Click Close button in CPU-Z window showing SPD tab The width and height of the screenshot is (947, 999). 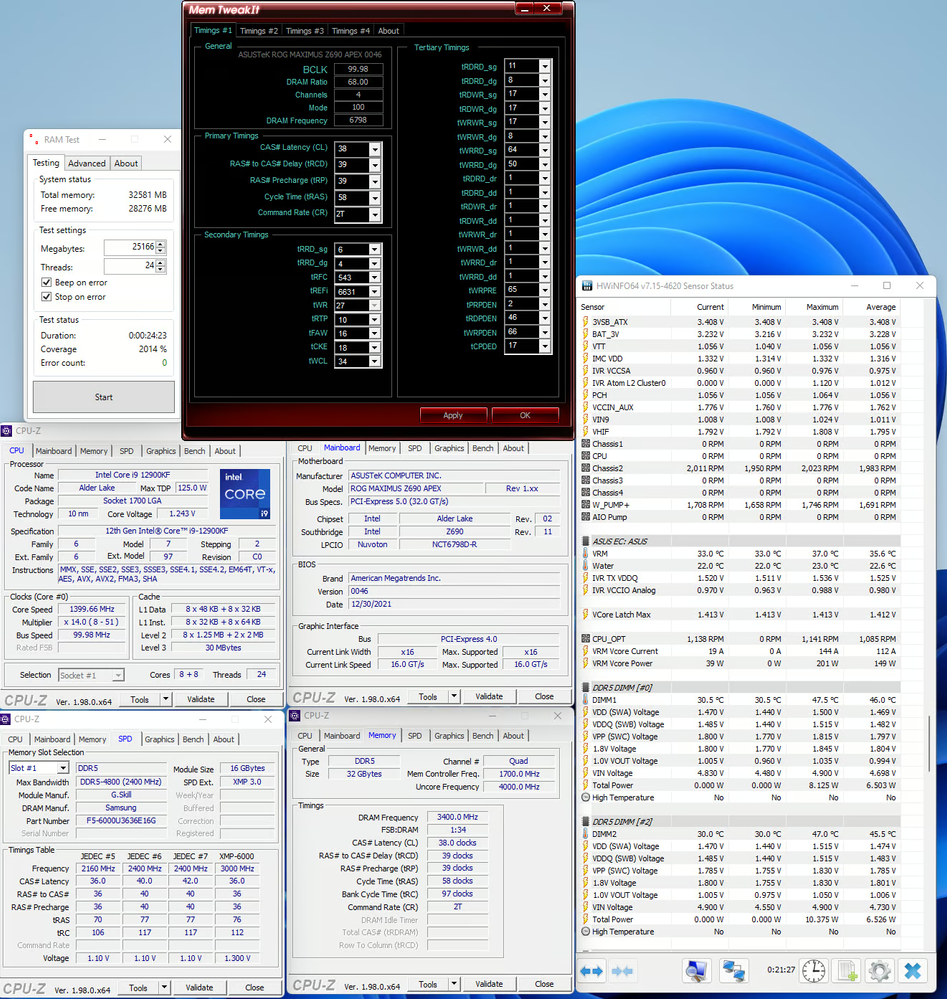coord(254,988)
